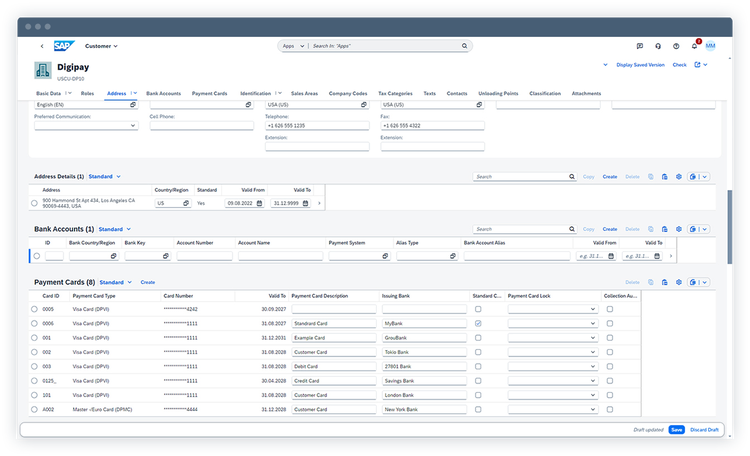Screen dimensions: 750x456
Task: Open the support headset icon
Action: point(658,46)
